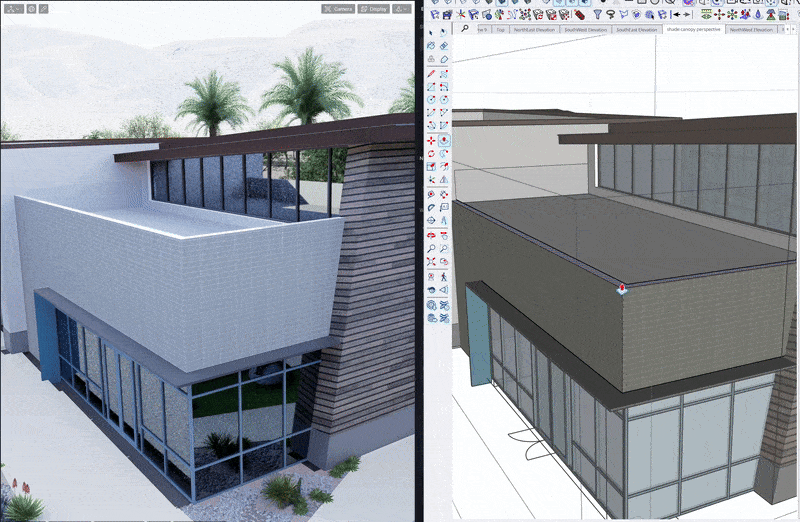800x522 pixels.
Task: Open the rightmost render window dropdown
Action: (x=402, y=9)
